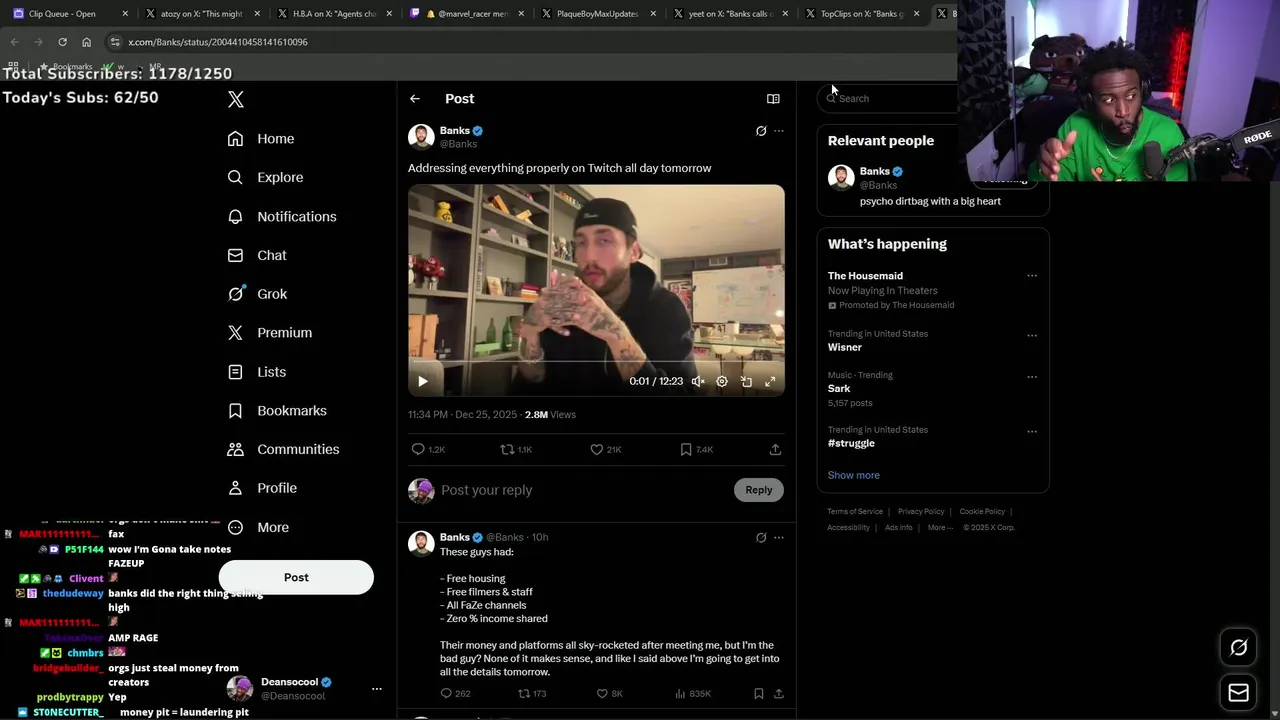Open options for Sark trend

click(x=1032, y=377)
